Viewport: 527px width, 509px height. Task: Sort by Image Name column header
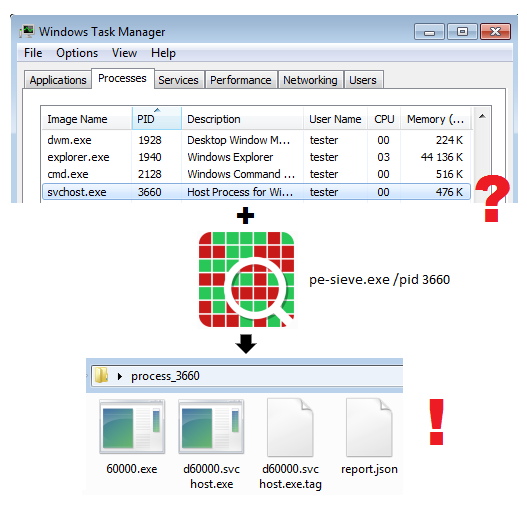click(87, 119)
